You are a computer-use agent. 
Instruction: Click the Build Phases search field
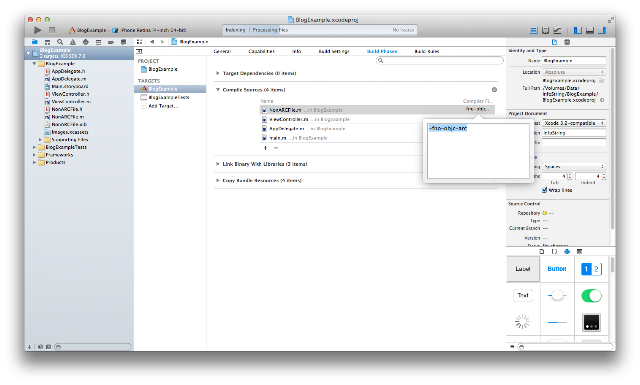[x=440, y=60]
